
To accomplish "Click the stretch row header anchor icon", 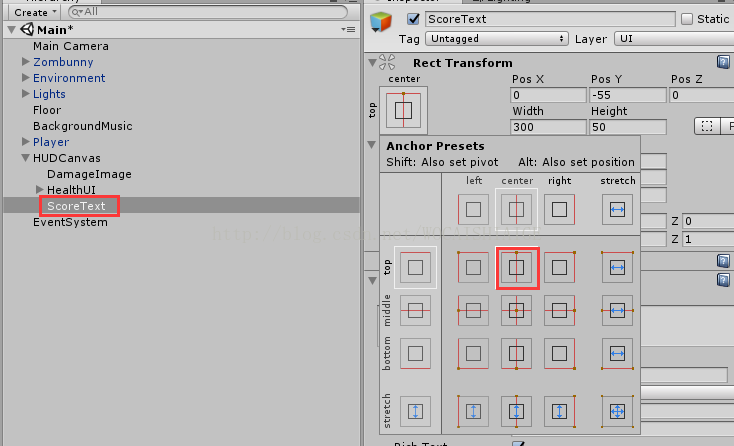I will point(415,411).
